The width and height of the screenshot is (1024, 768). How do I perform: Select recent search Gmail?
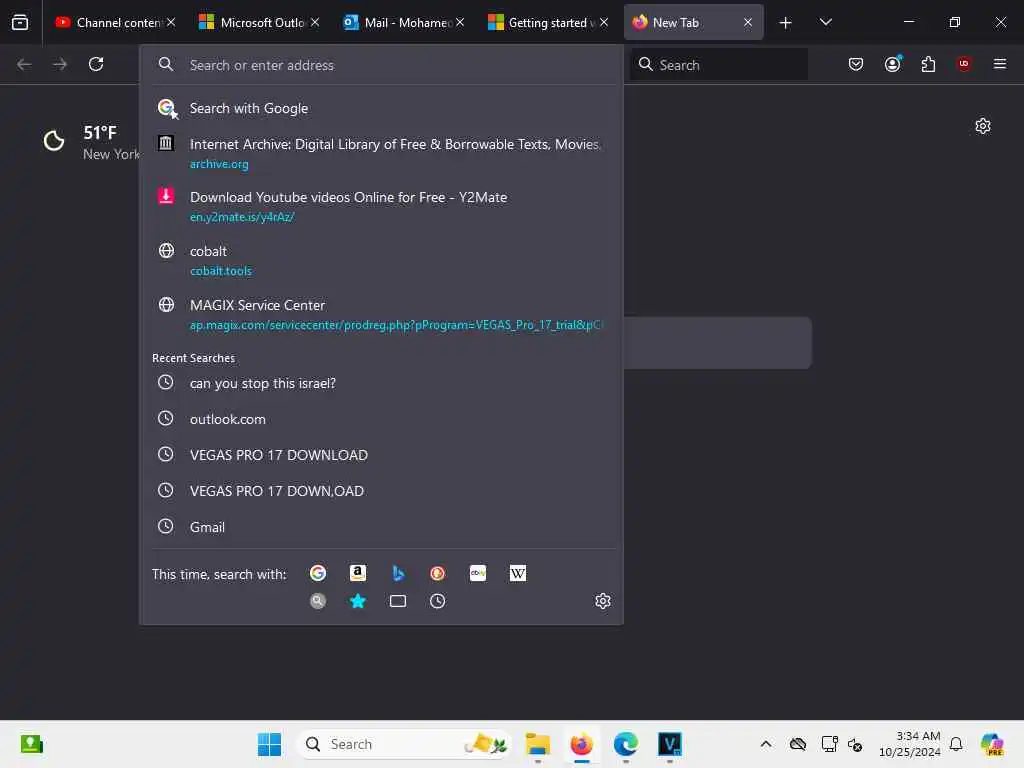[381, 527]
